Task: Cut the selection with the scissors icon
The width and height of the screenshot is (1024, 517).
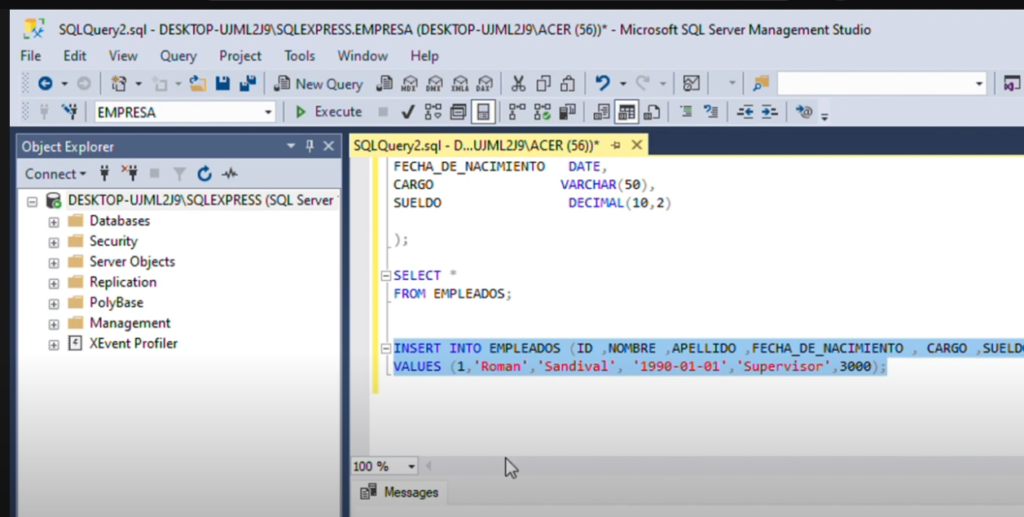Action: [518, 84]
